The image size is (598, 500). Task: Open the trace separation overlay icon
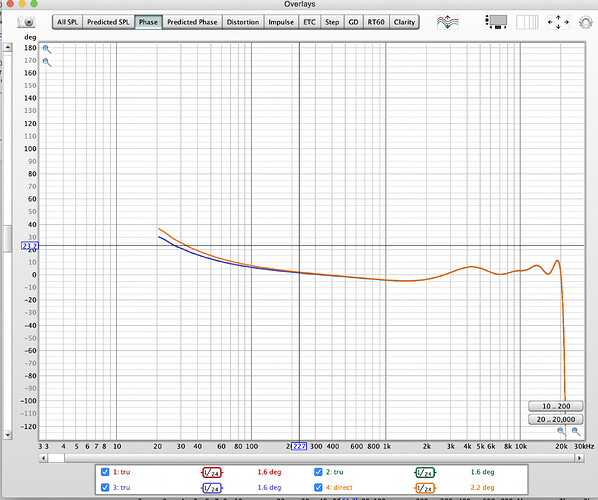(448, 22)
